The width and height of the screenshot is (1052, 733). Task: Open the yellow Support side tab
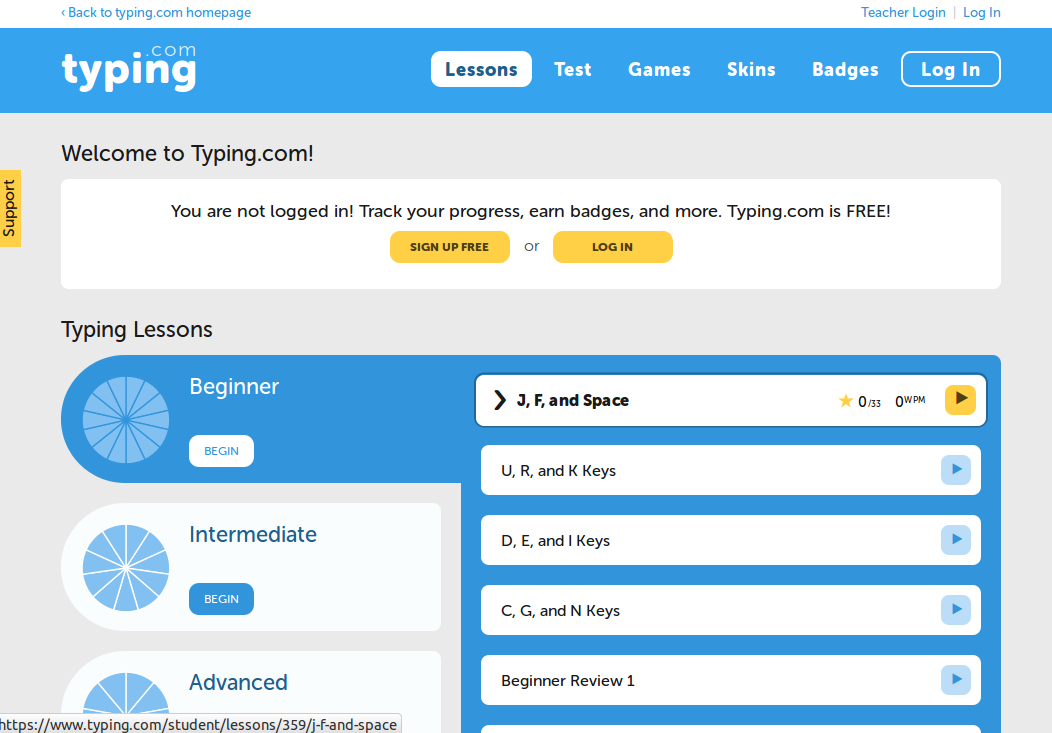[10, 209]
